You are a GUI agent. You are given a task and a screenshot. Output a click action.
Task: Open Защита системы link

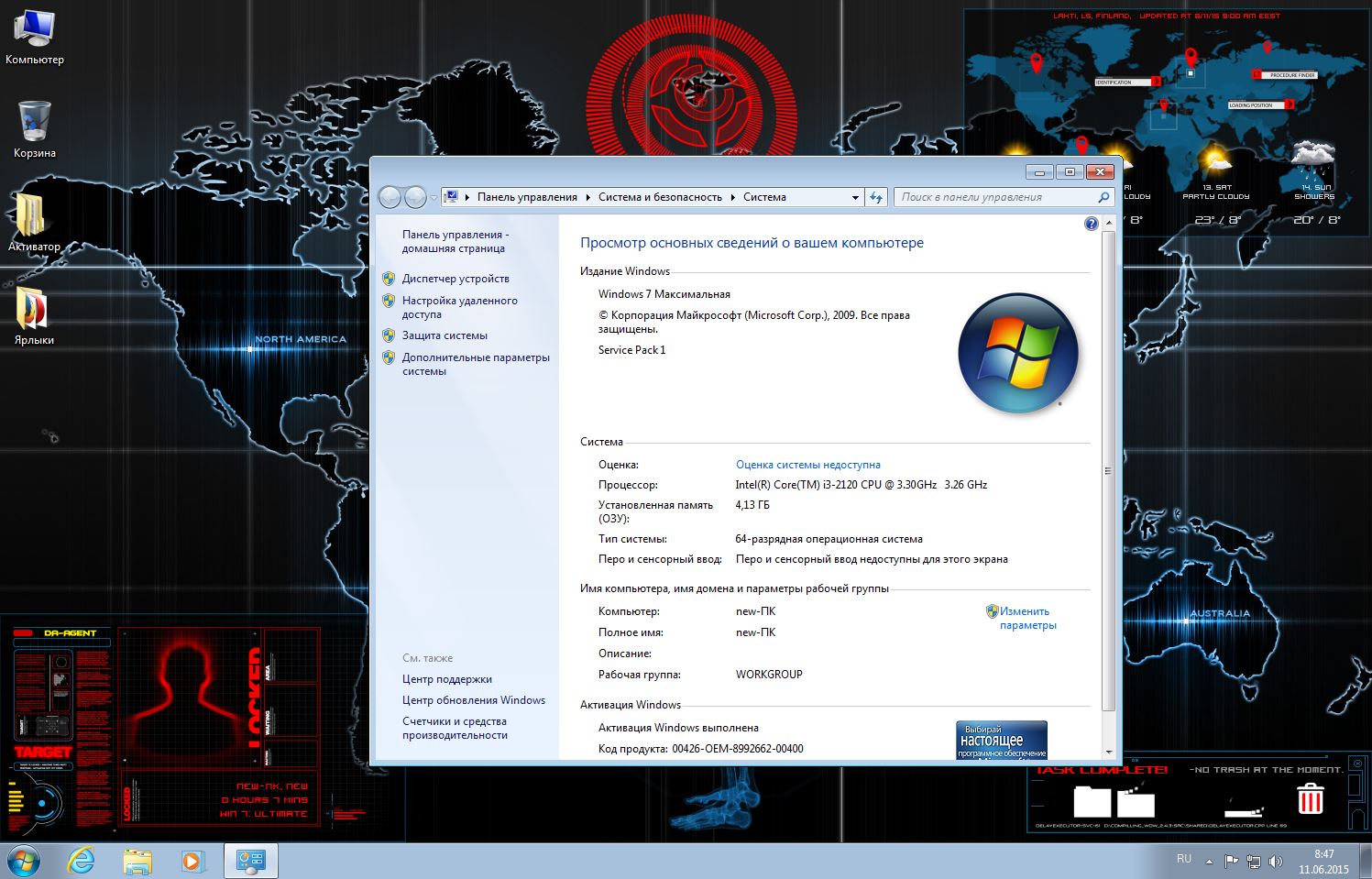[445, 335]
